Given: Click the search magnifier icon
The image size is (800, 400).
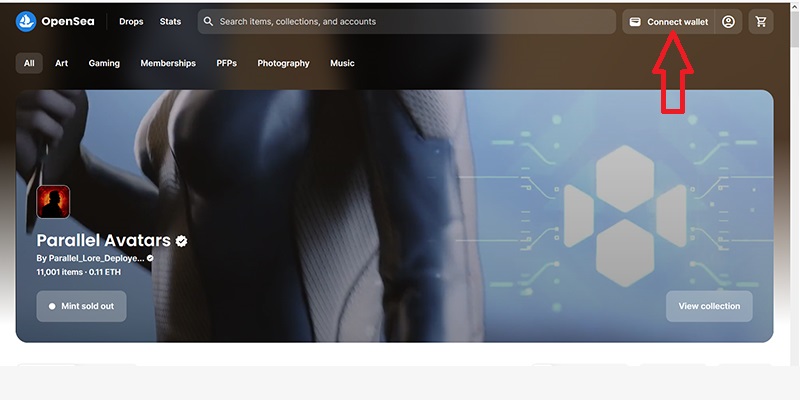Looking at the screenshot, I should coord(208,21).
